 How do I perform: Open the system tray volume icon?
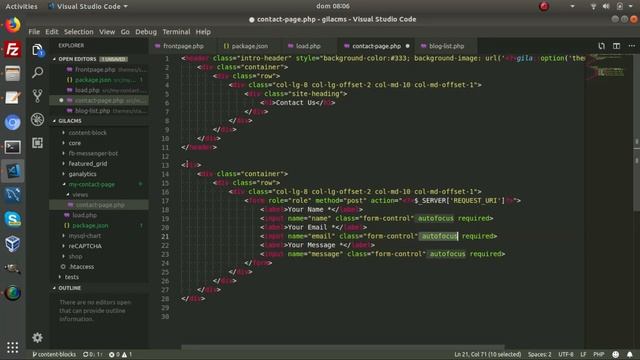(x=606, y=6)
